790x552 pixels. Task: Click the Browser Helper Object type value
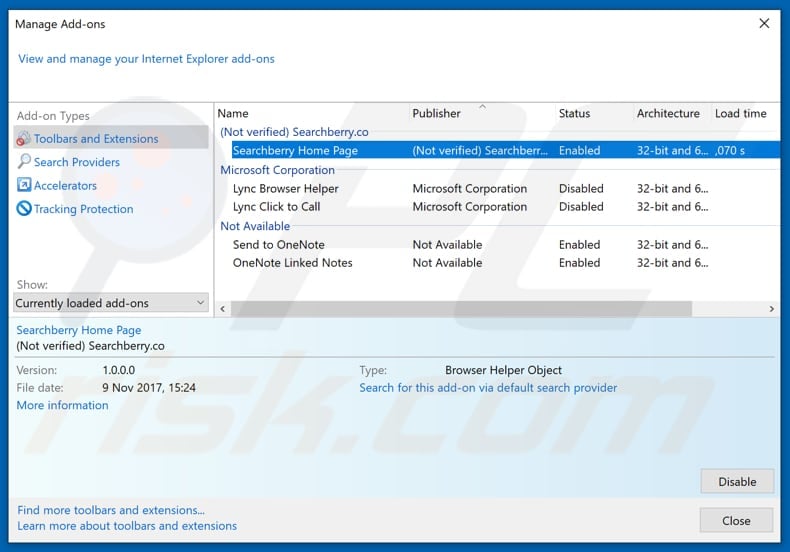(x=503, y=370)
